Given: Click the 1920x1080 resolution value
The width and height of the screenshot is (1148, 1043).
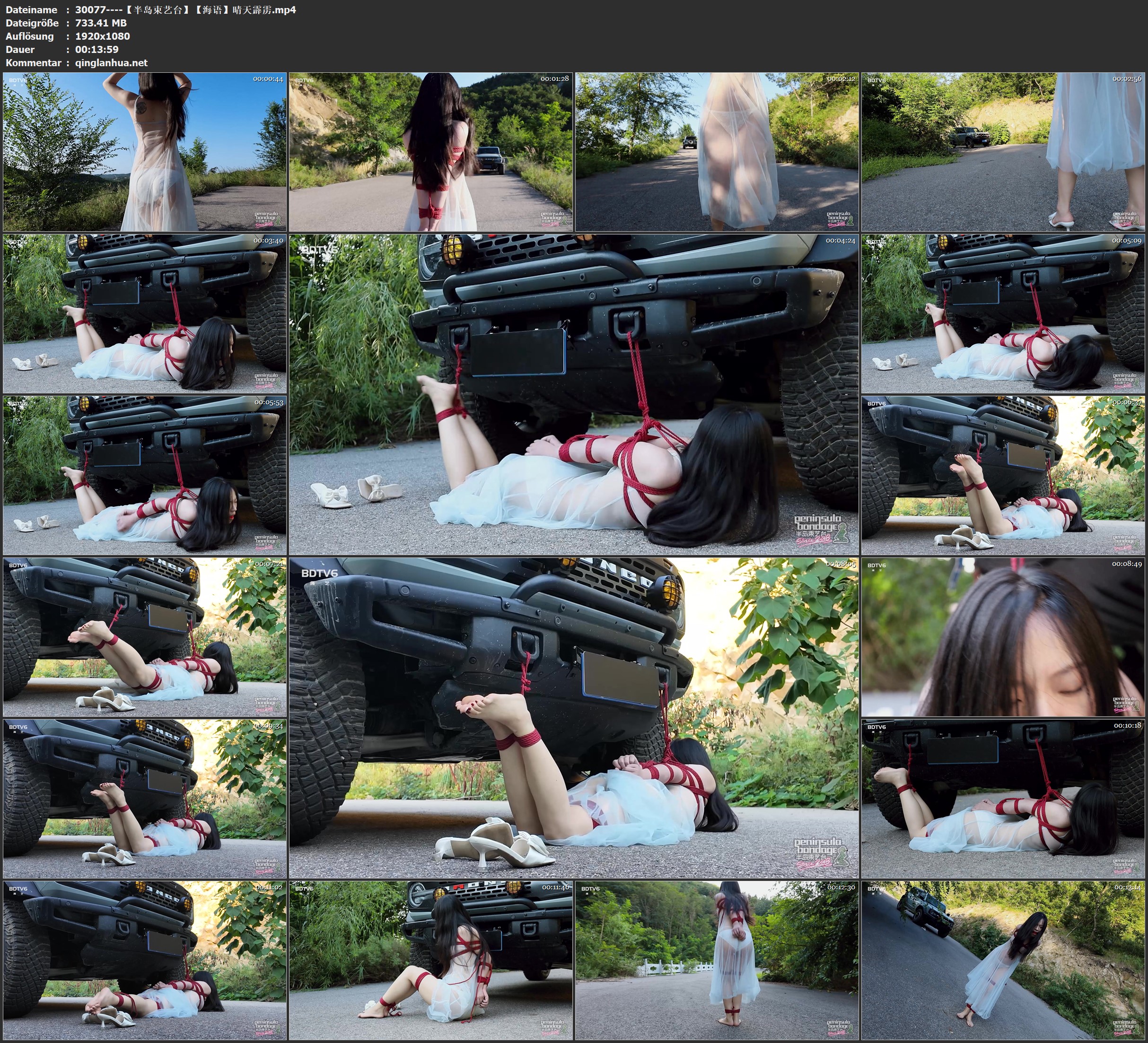Looking at the screenshot, I should [x=103, y=36].
